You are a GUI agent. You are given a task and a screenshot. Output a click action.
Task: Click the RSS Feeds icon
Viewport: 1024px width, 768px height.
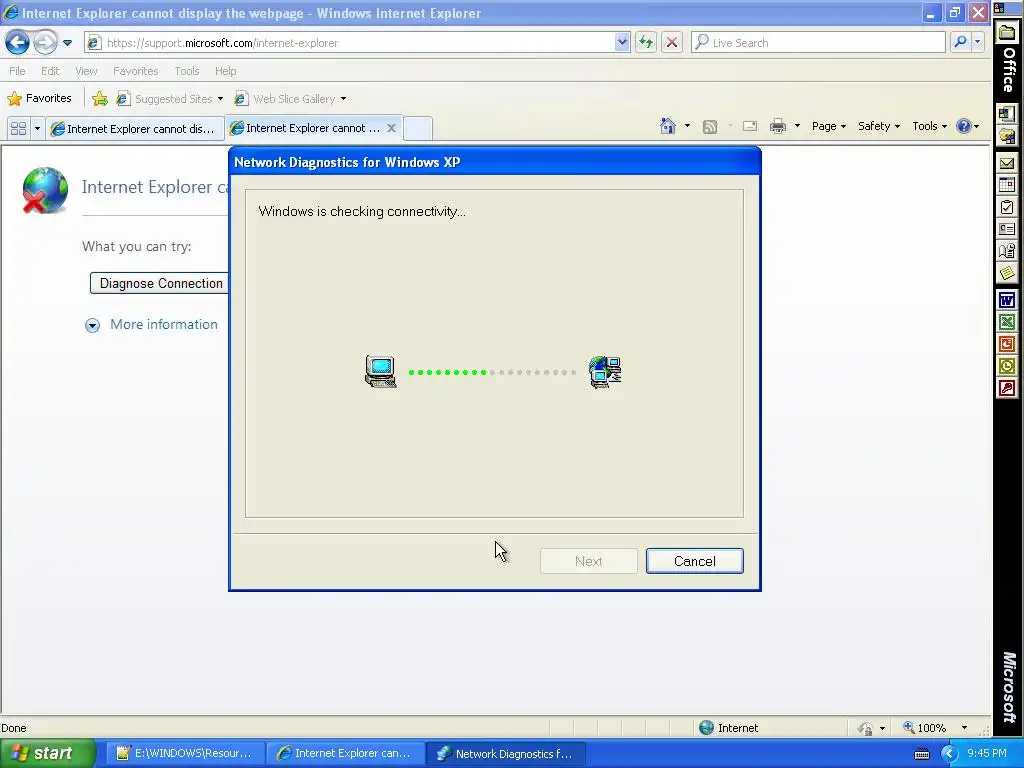point(710,127)
